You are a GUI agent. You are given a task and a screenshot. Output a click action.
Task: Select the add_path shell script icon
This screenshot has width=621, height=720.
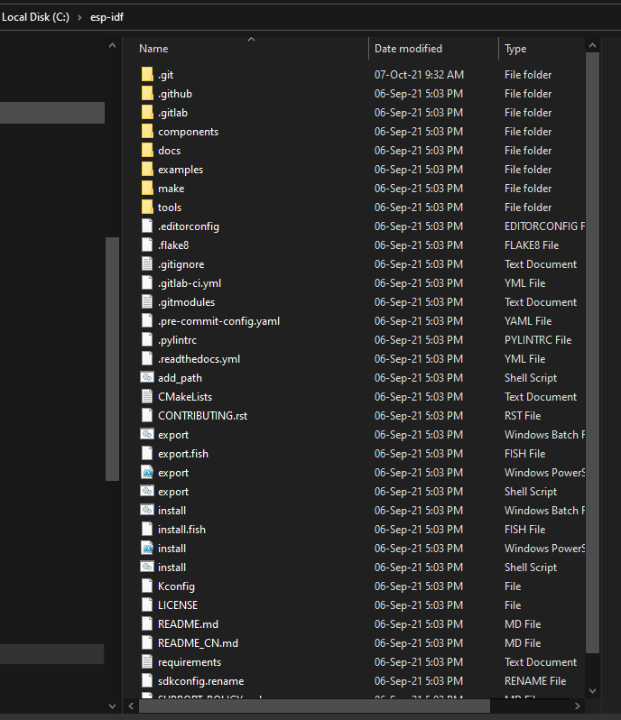click(147, 378)
